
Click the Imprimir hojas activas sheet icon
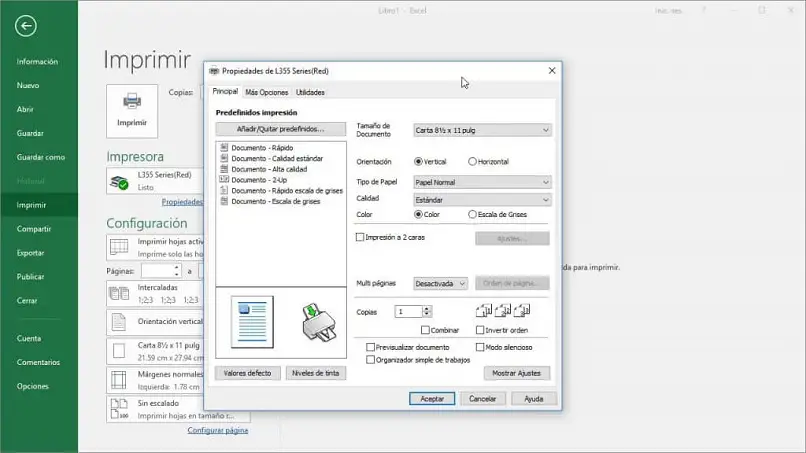[x=119, y=247]
